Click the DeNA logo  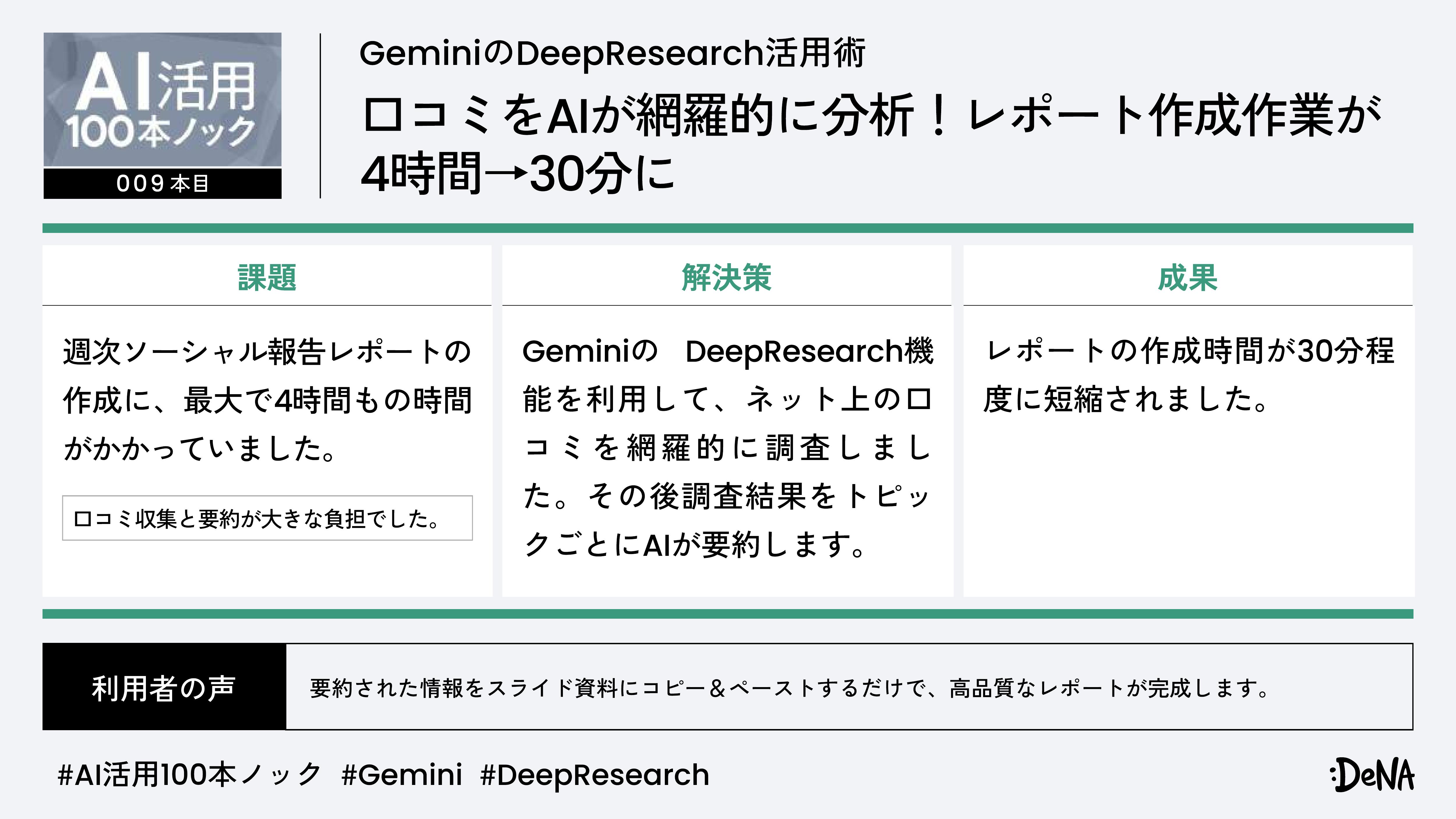pos(1372,774)
